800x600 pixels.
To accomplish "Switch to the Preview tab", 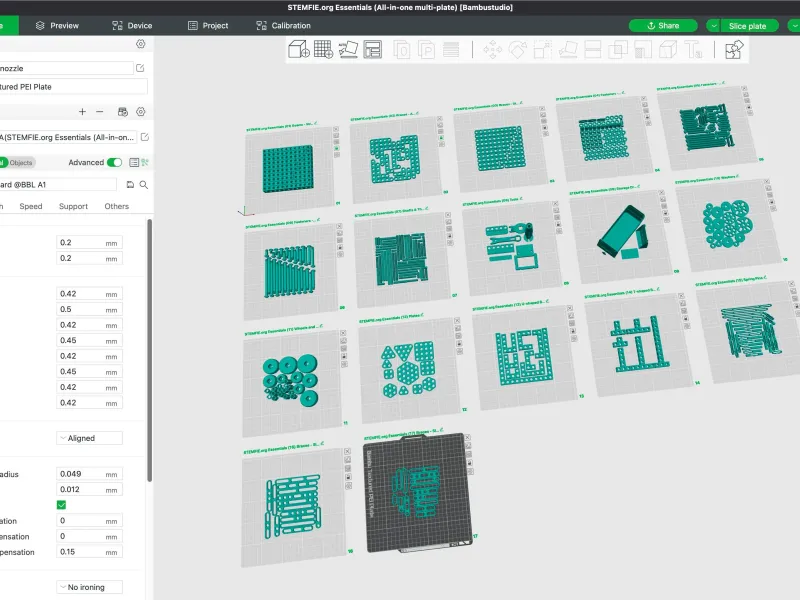I will tap(57, 26).
